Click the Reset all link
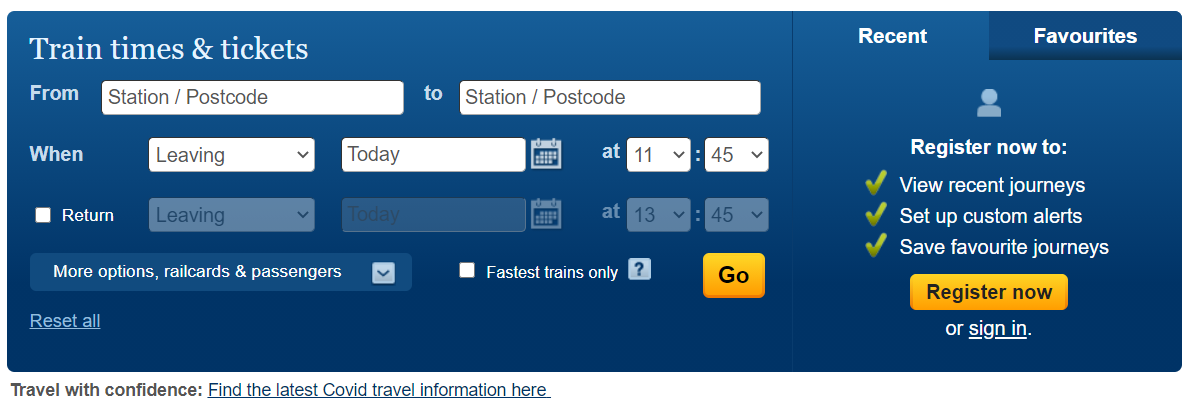Image resolution: width=1186 pixels, height=407 pixels. click(65, 321)
